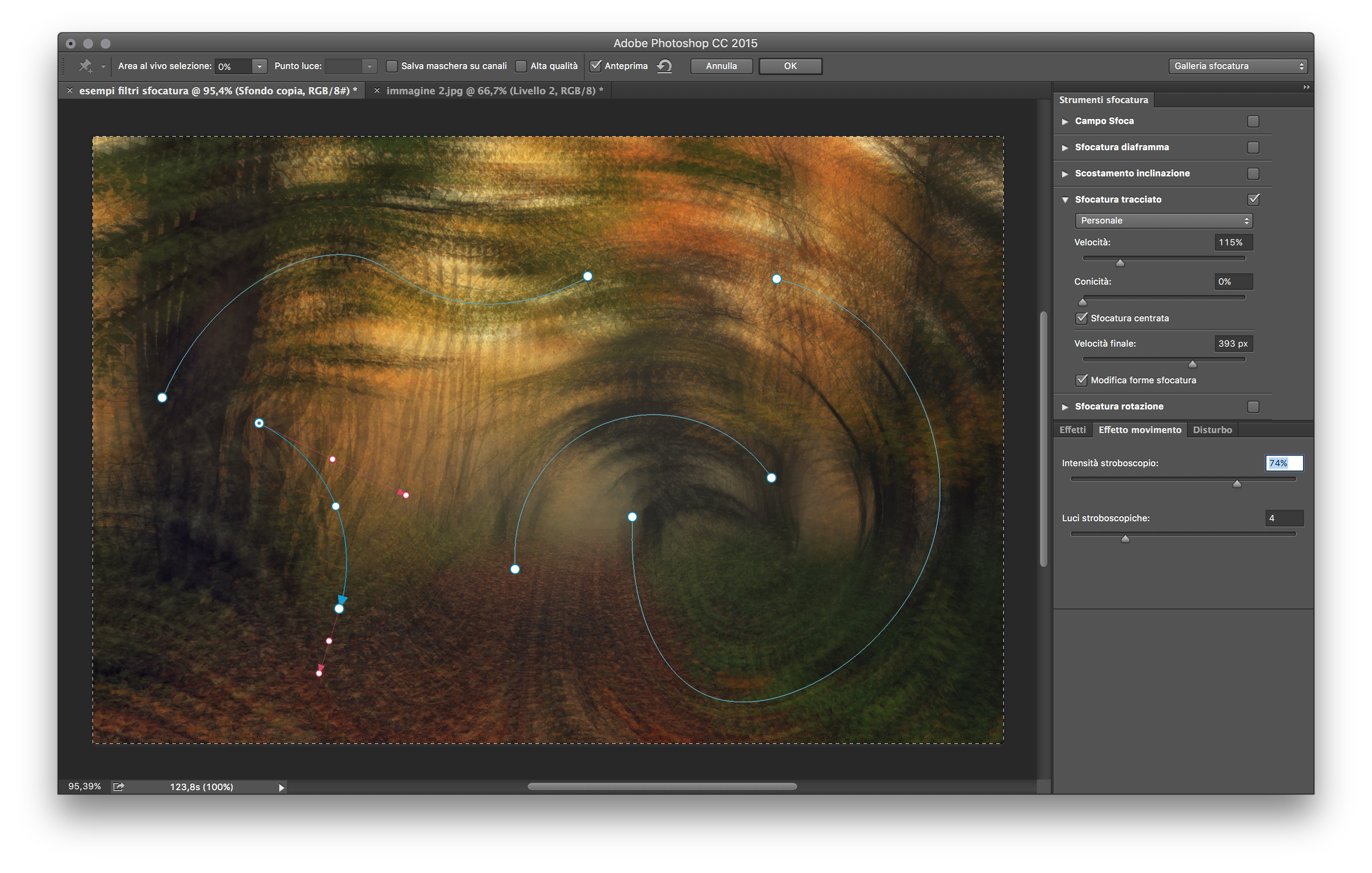Click the Velocità slider handle
Screen dimensions: 1372x873
click(x=1120, y=263)
